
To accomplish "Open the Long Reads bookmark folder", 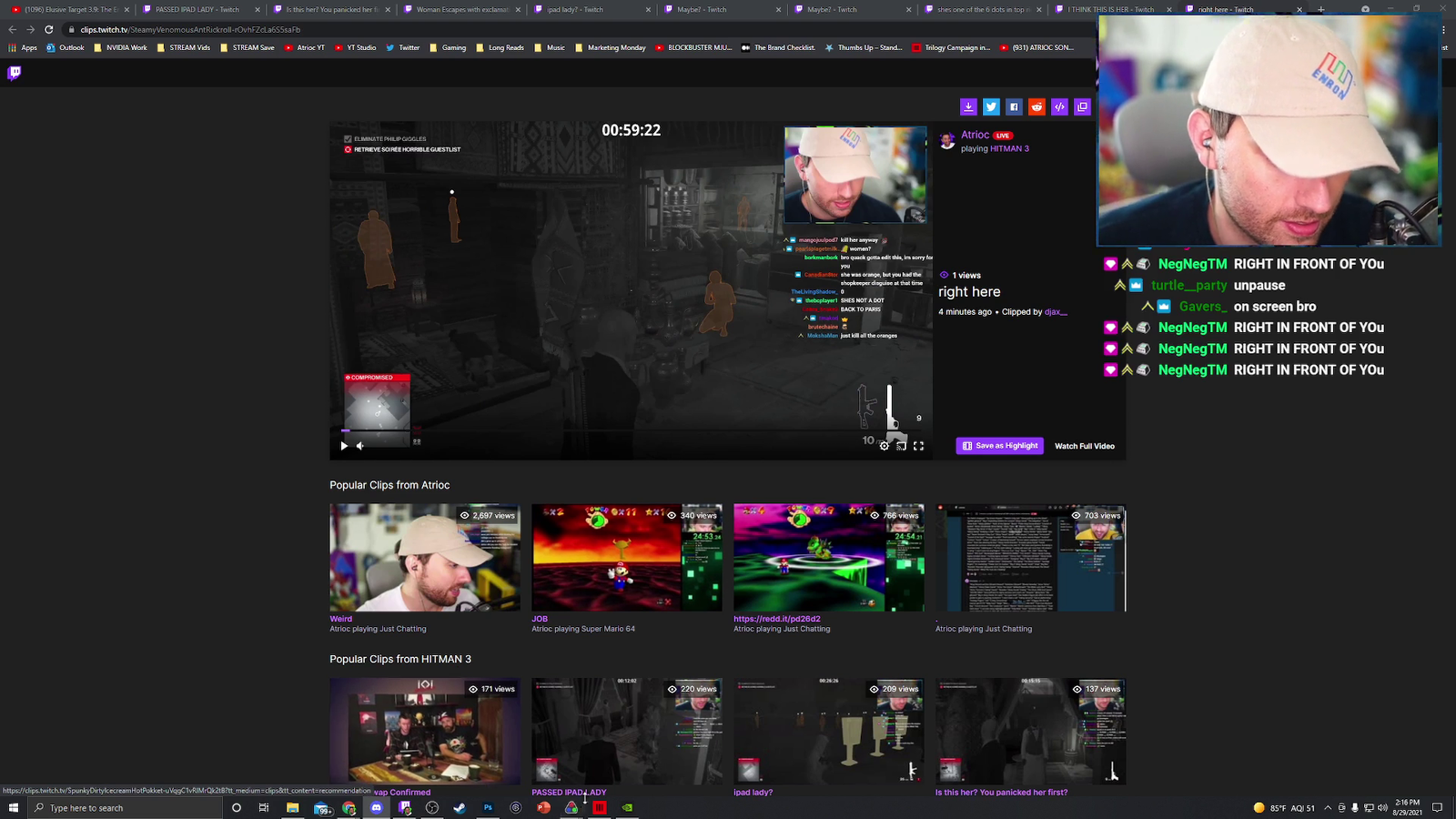I will pyautogui.click(x=500, y=47).
